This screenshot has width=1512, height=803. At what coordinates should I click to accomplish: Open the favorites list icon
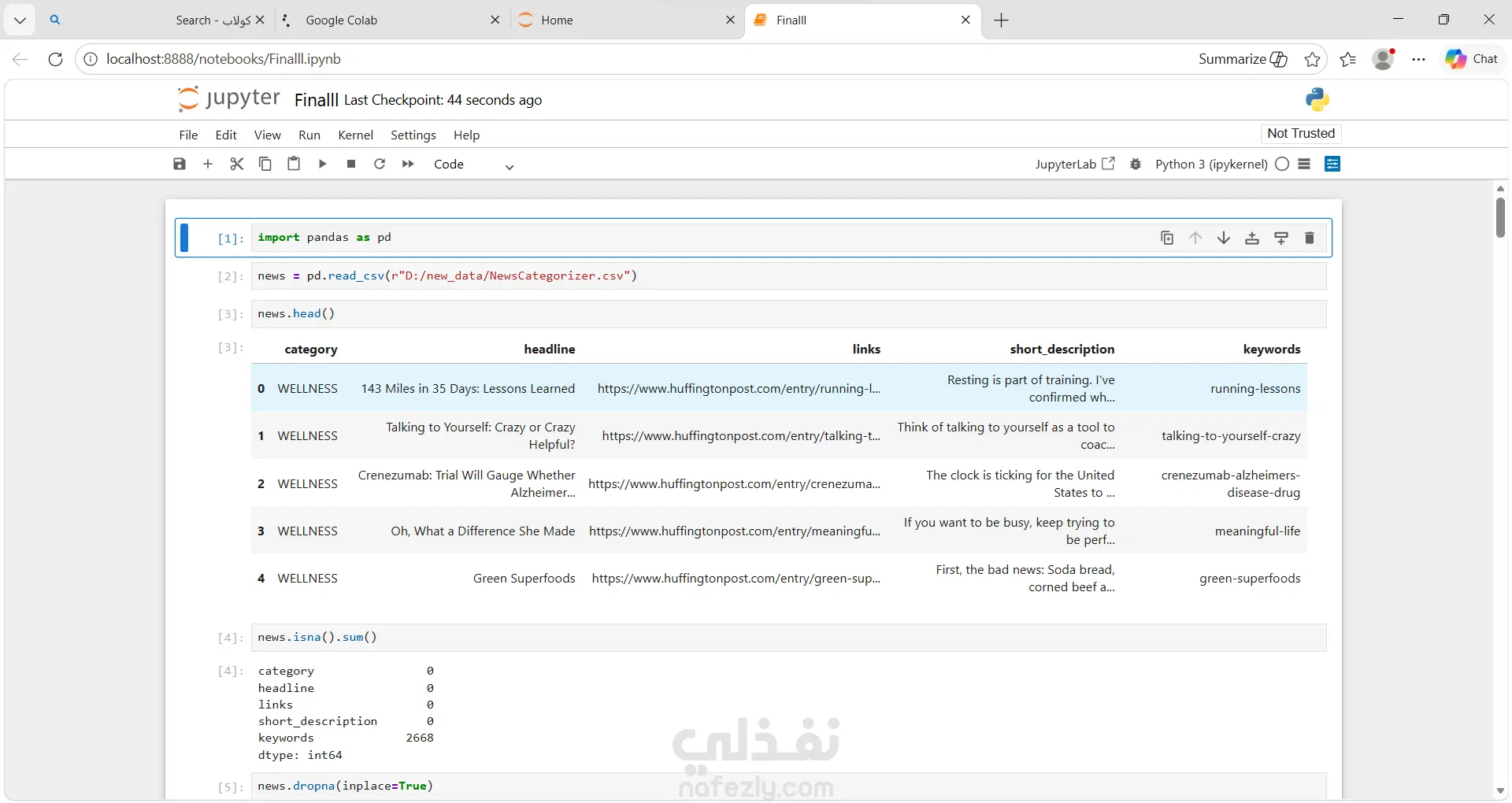pos(1348,59)
